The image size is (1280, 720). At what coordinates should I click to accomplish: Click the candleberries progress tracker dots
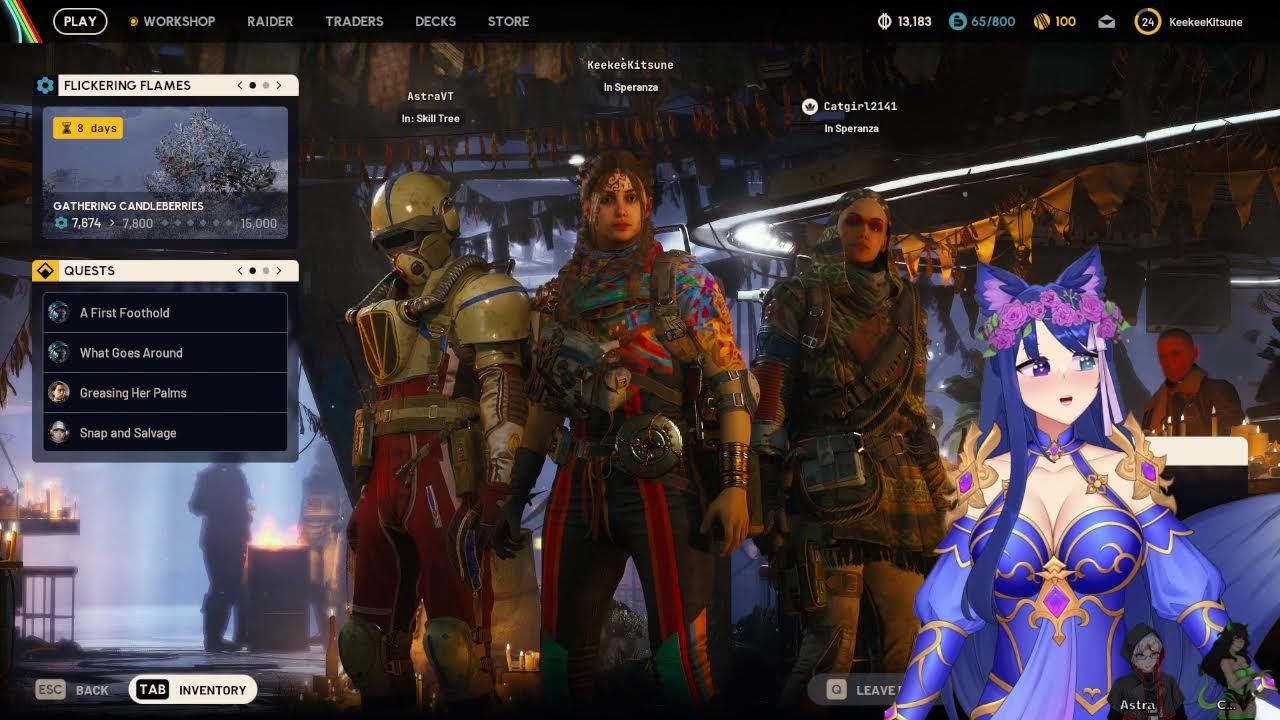click(196, 223)
